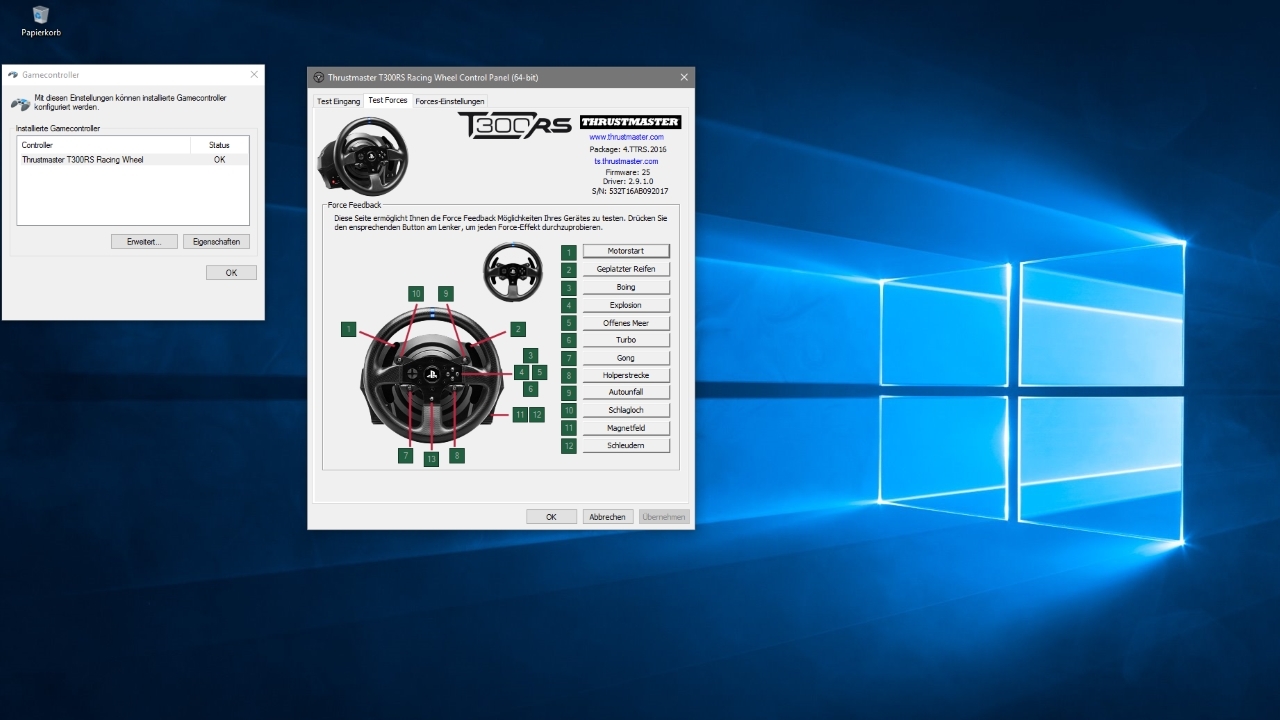Screen dimensions: 1280x720
Task: Click the OK status cell in controller list
Action: [x=219, y=160]
